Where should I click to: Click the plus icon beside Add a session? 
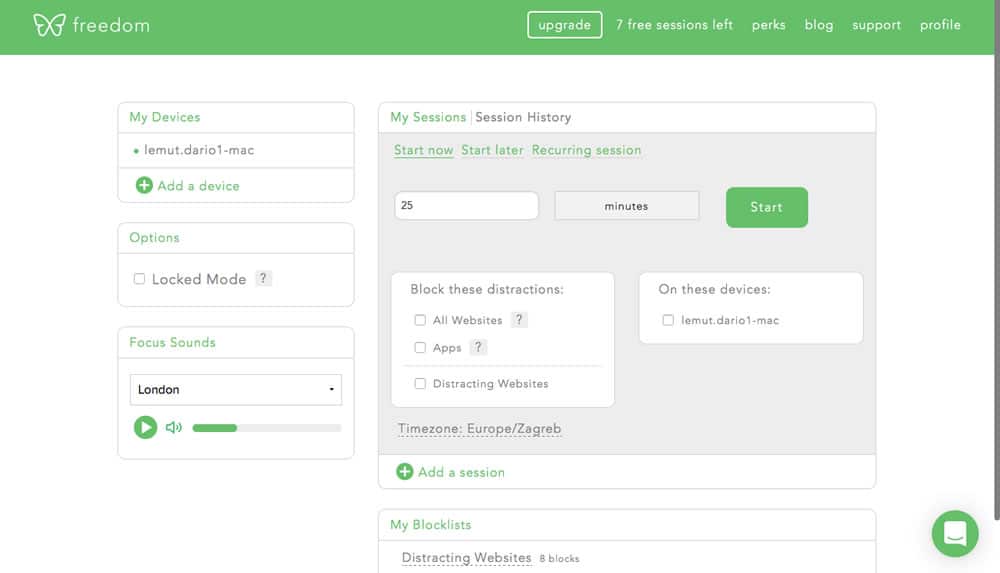[x=404, y=472]
